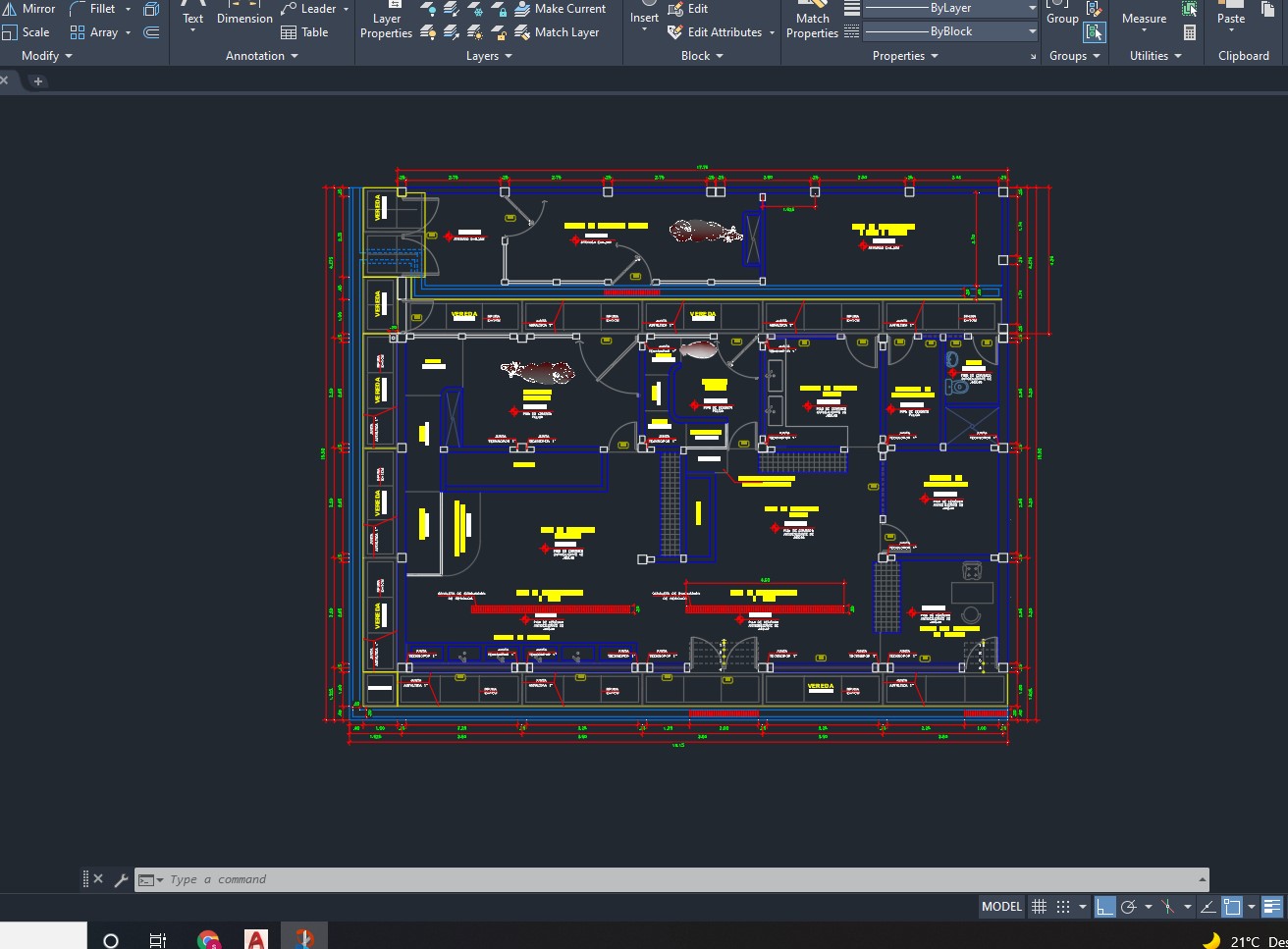Click the MODEL space button

(x=1001, y=907)
